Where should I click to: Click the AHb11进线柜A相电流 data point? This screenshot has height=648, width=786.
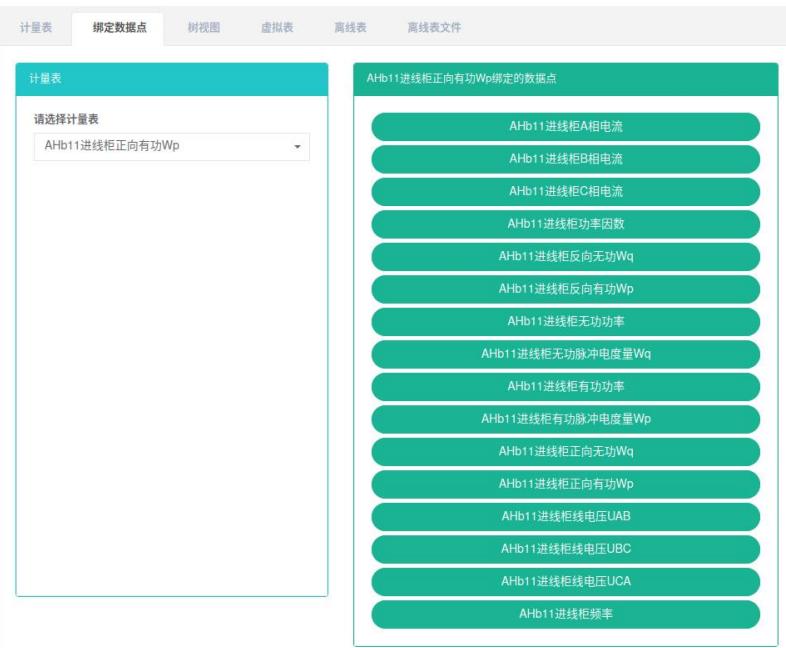tap(565, 127)
